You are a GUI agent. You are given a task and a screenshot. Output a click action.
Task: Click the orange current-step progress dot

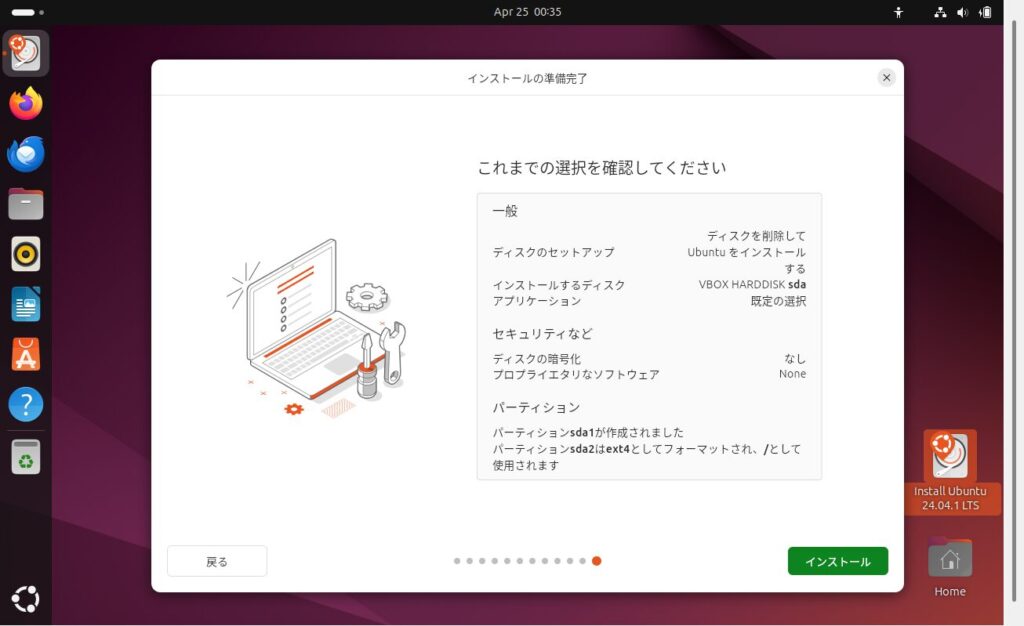coord(596,561)
